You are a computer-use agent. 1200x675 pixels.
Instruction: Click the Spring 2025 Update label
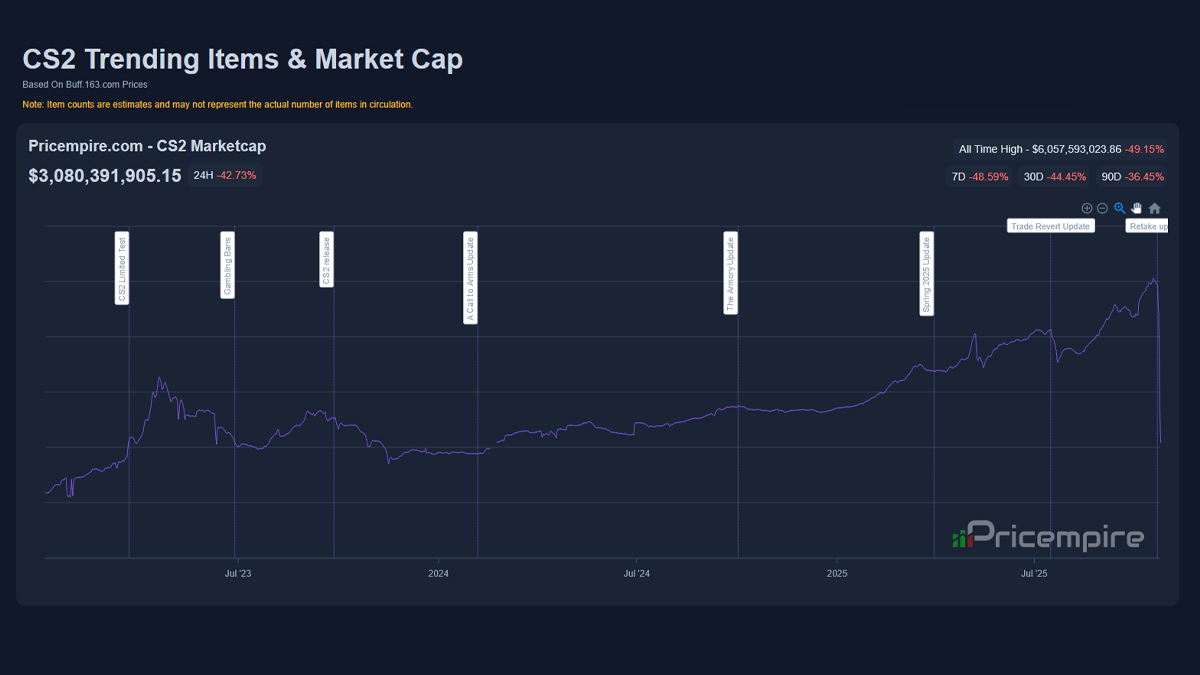pyautogui.click(x=926, y=274)
